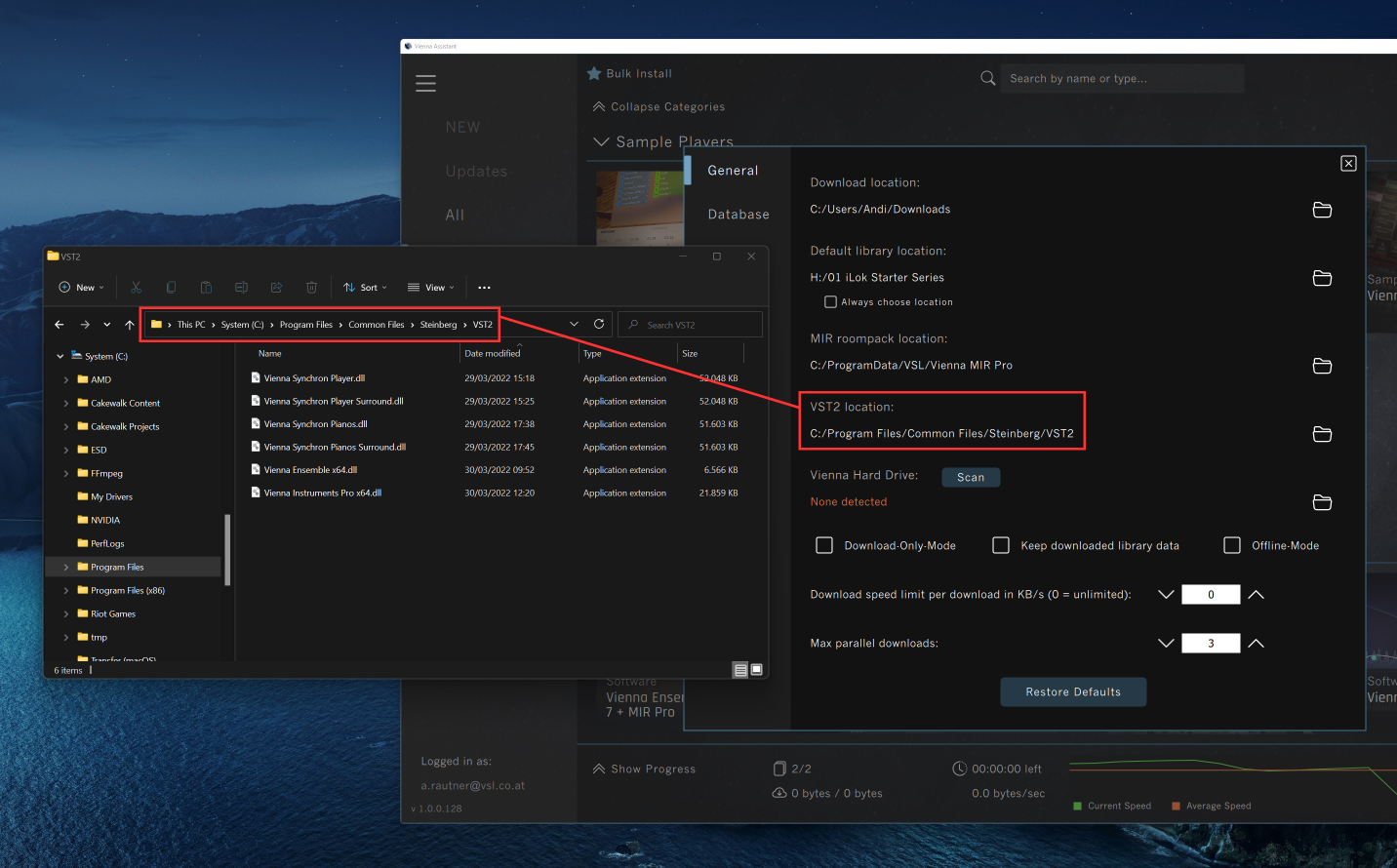The image size is (1397, 868).
Task: Open the hamburger menu in Vienna Assistant
Action: point(425,84)
